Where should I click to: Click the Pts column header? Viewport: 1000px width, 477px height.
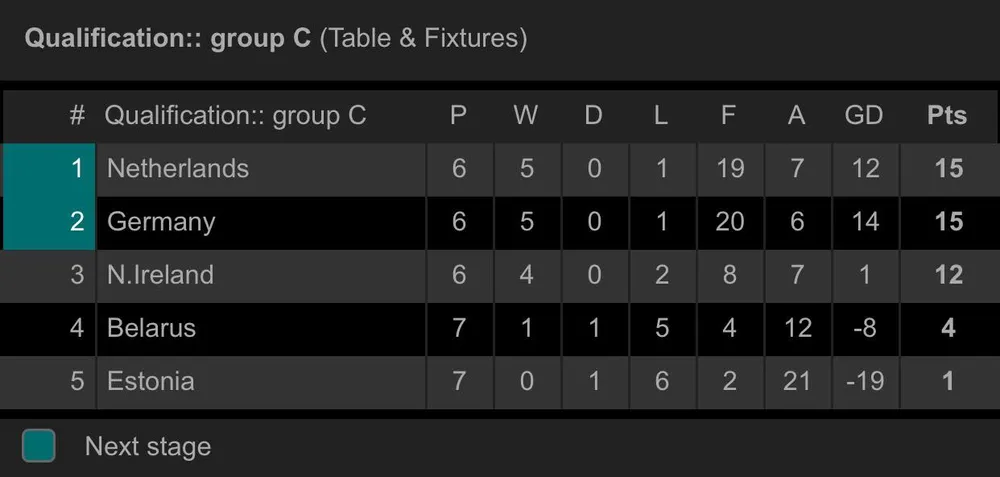coord(946,116)
